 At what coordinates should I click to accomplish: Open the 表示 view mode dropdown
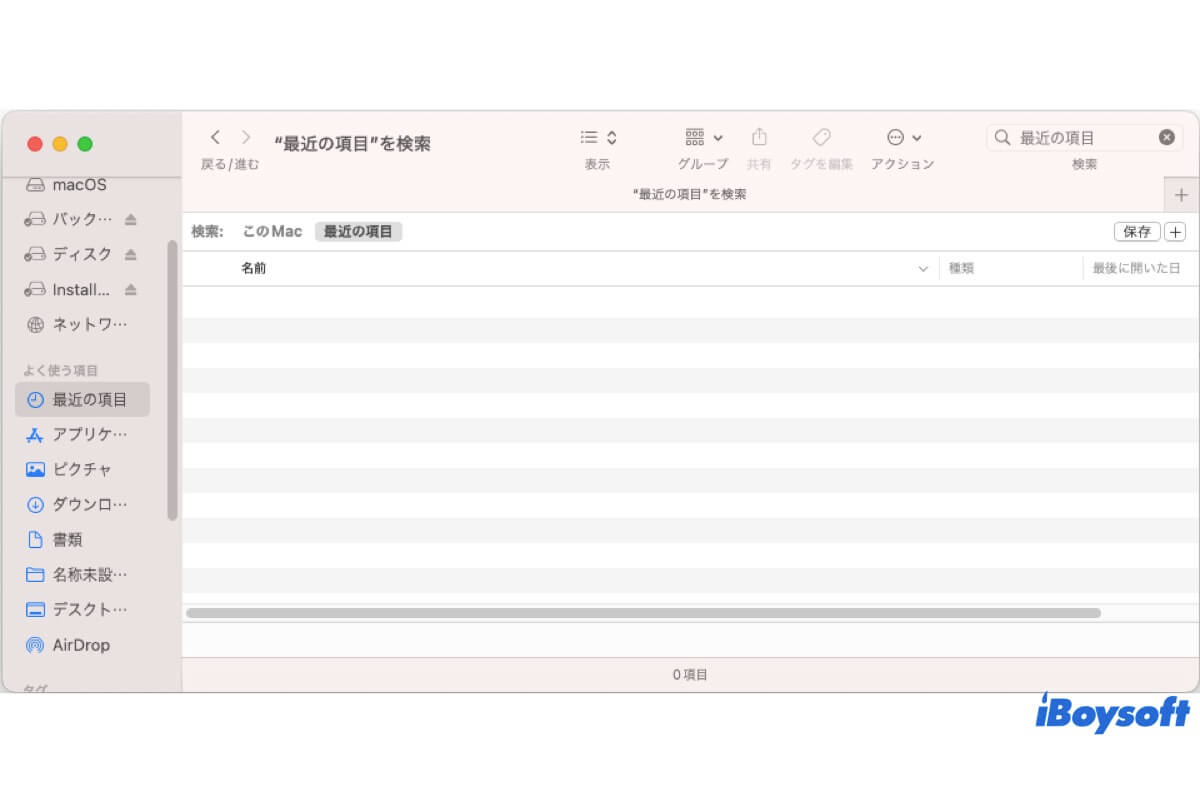(598, 138)
